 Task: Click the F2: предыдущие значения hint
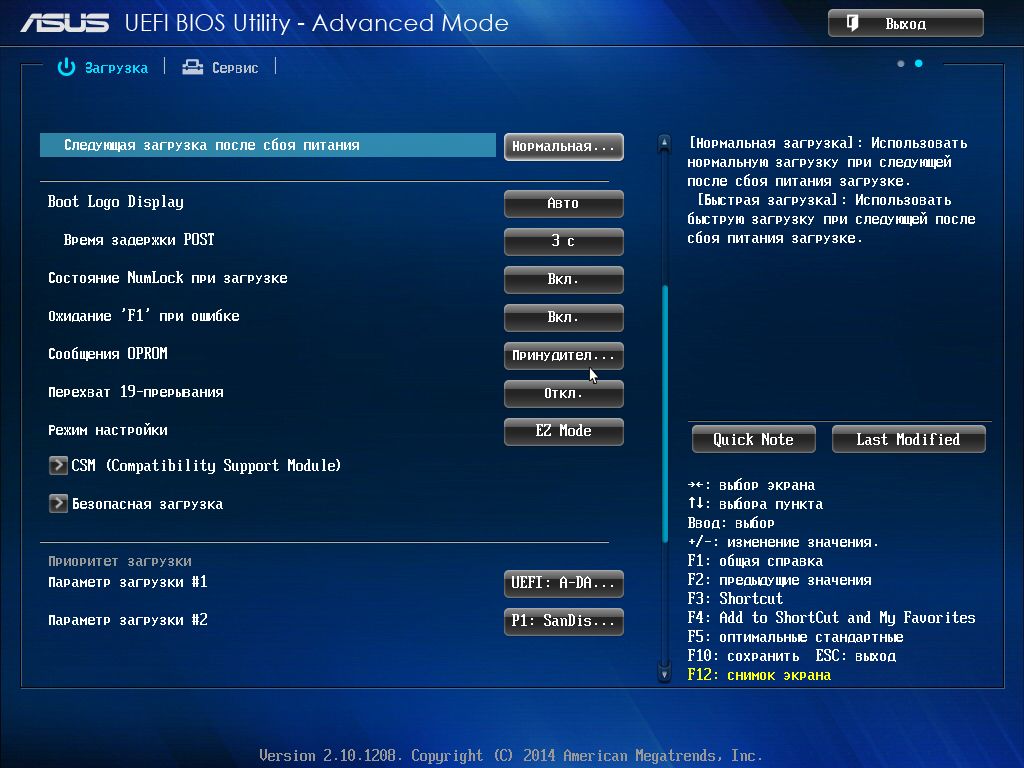tap(779, 580)
